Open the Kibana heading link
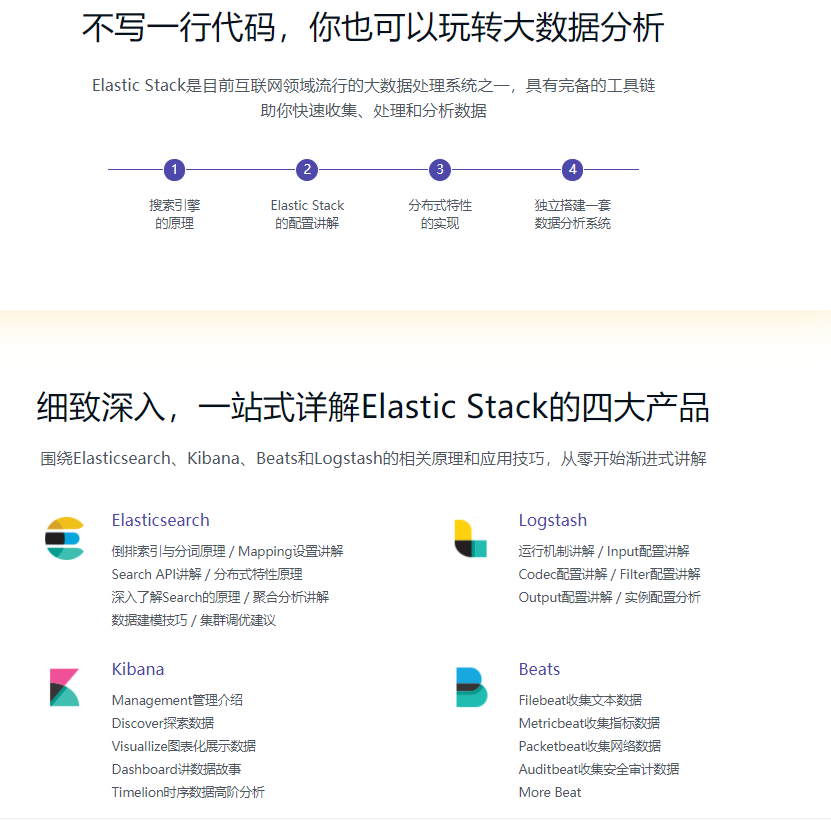This screenshot has width=831, height=821. (x=138, y=669)
